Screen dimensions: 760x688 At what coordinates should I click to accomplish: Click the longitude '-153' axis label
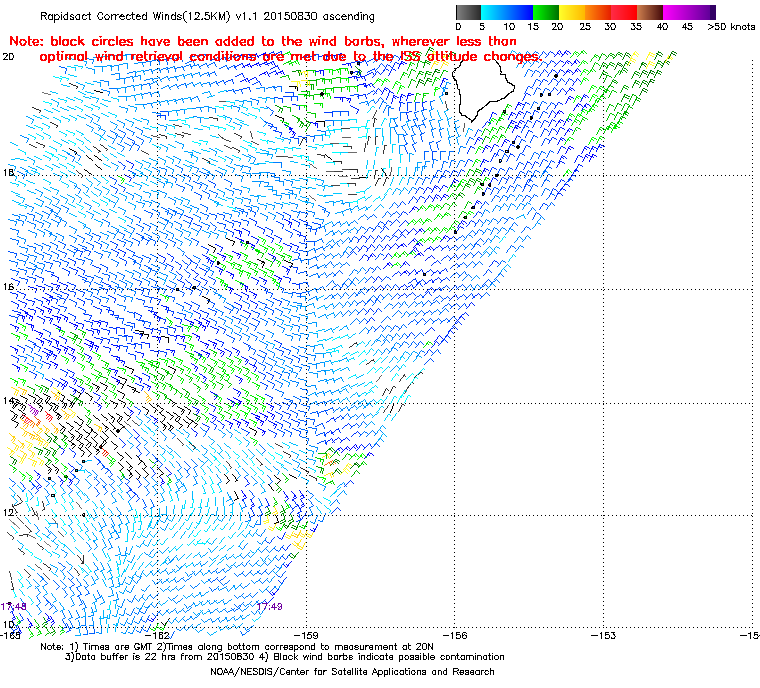604,635
